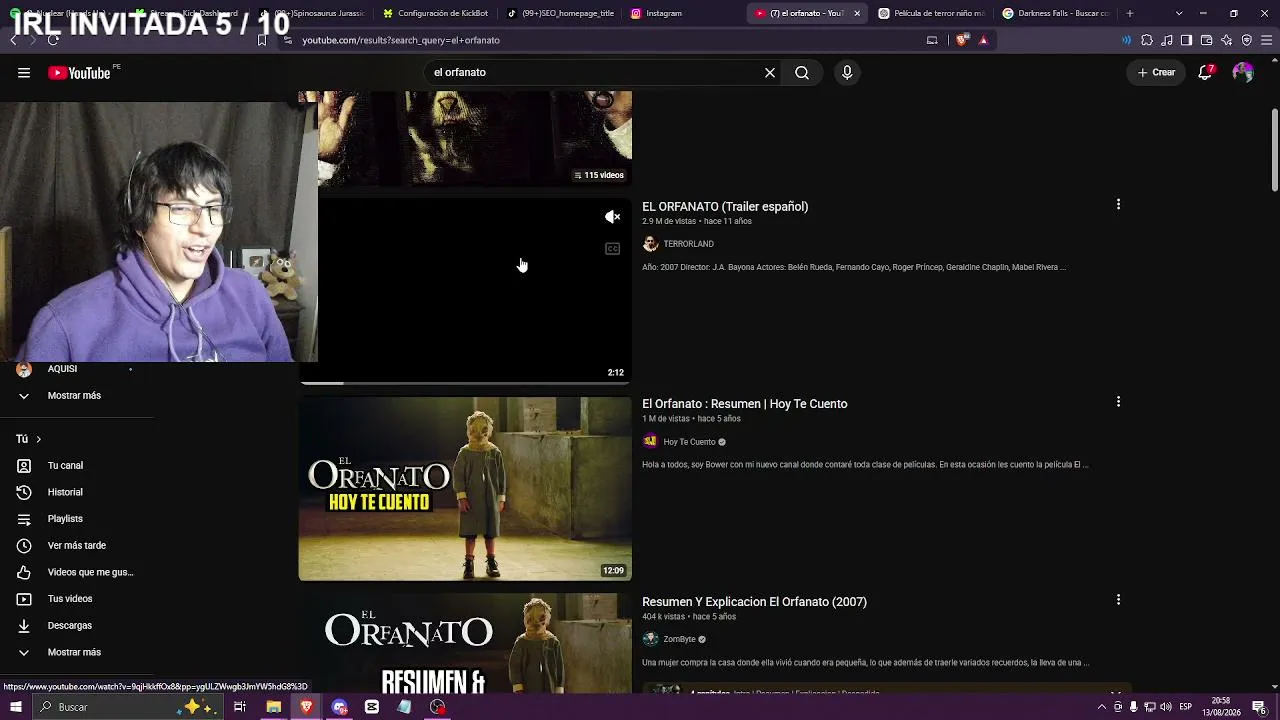Open the YouTube notifications bell
Viewport: 1280px width, 720px height.
[1206, 73]
